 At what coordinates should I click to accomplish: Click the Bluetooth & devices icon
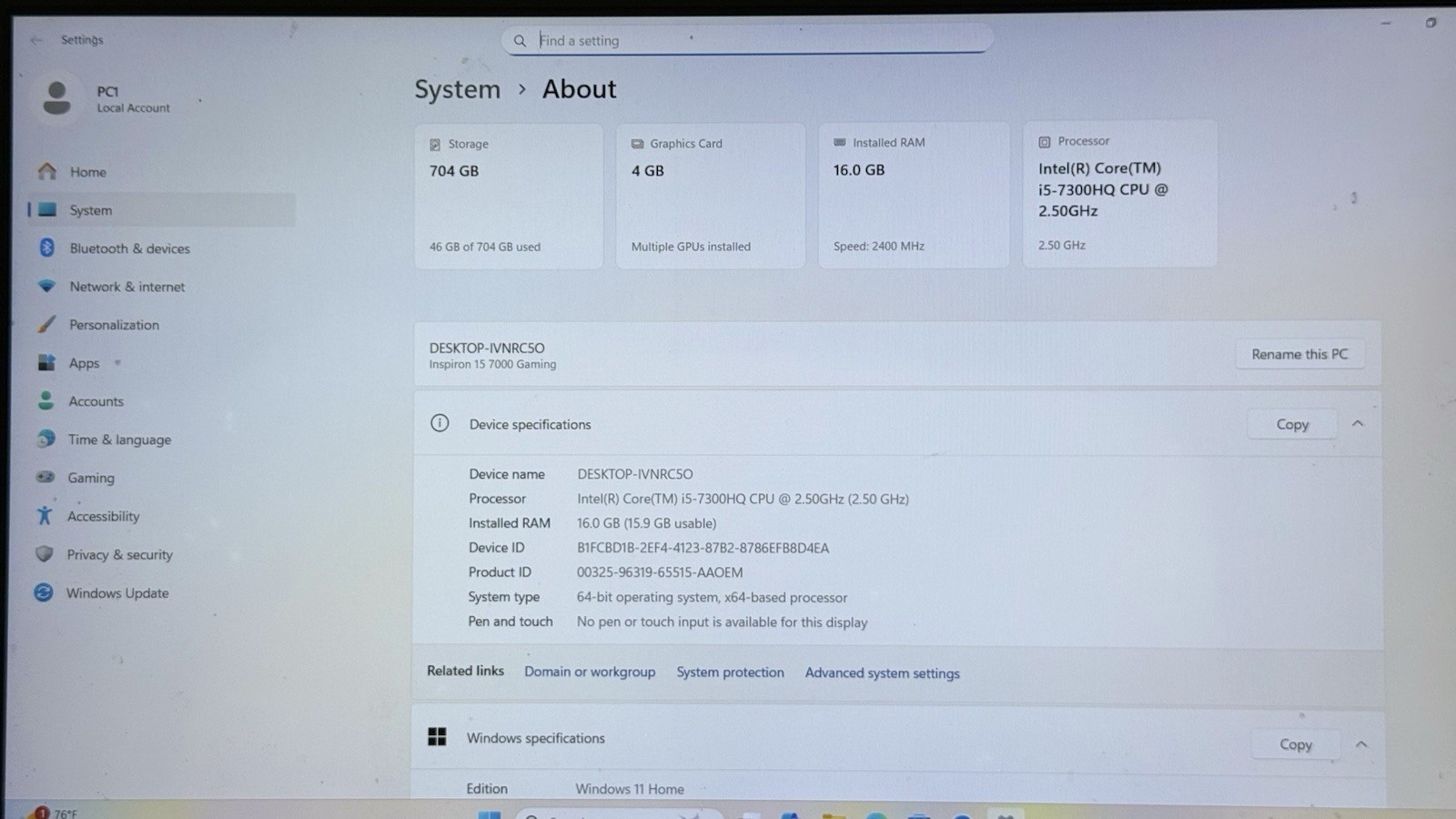point(47,248)
